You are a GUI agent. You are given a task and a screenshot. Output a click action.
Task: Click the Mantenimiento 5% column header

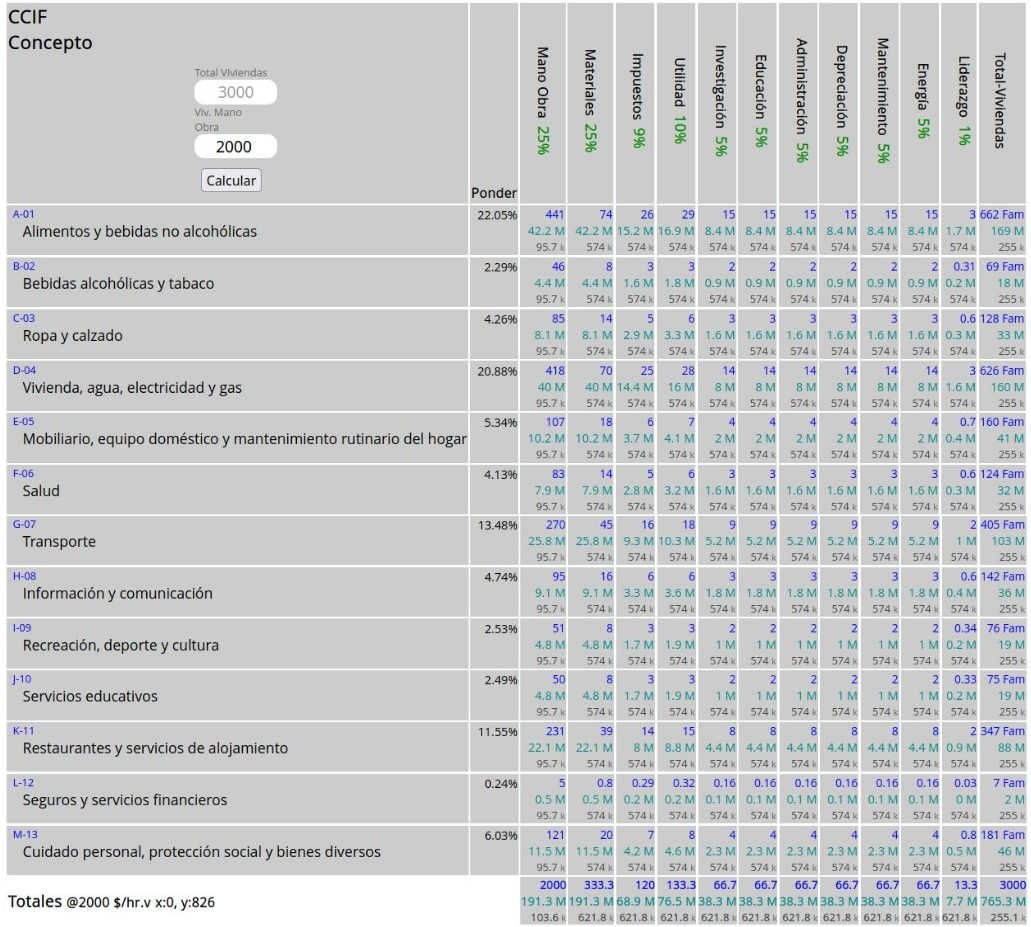(x=882, y=100)
